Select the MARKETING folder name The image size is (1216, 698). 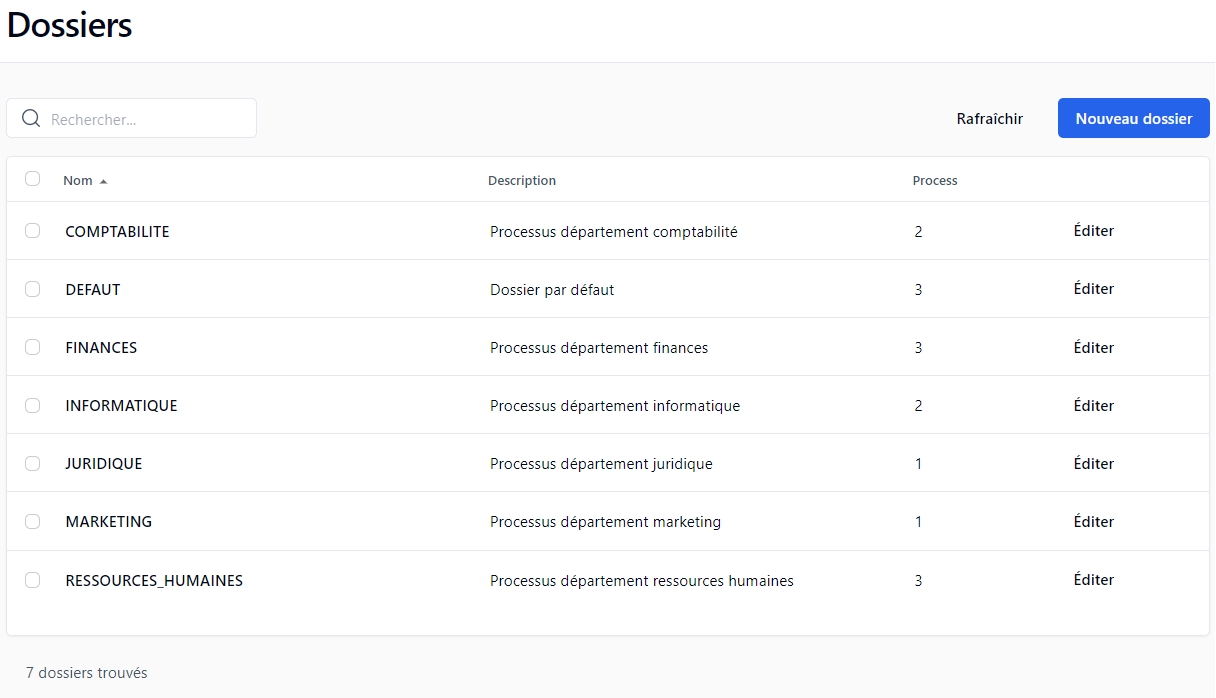point(108,522)
